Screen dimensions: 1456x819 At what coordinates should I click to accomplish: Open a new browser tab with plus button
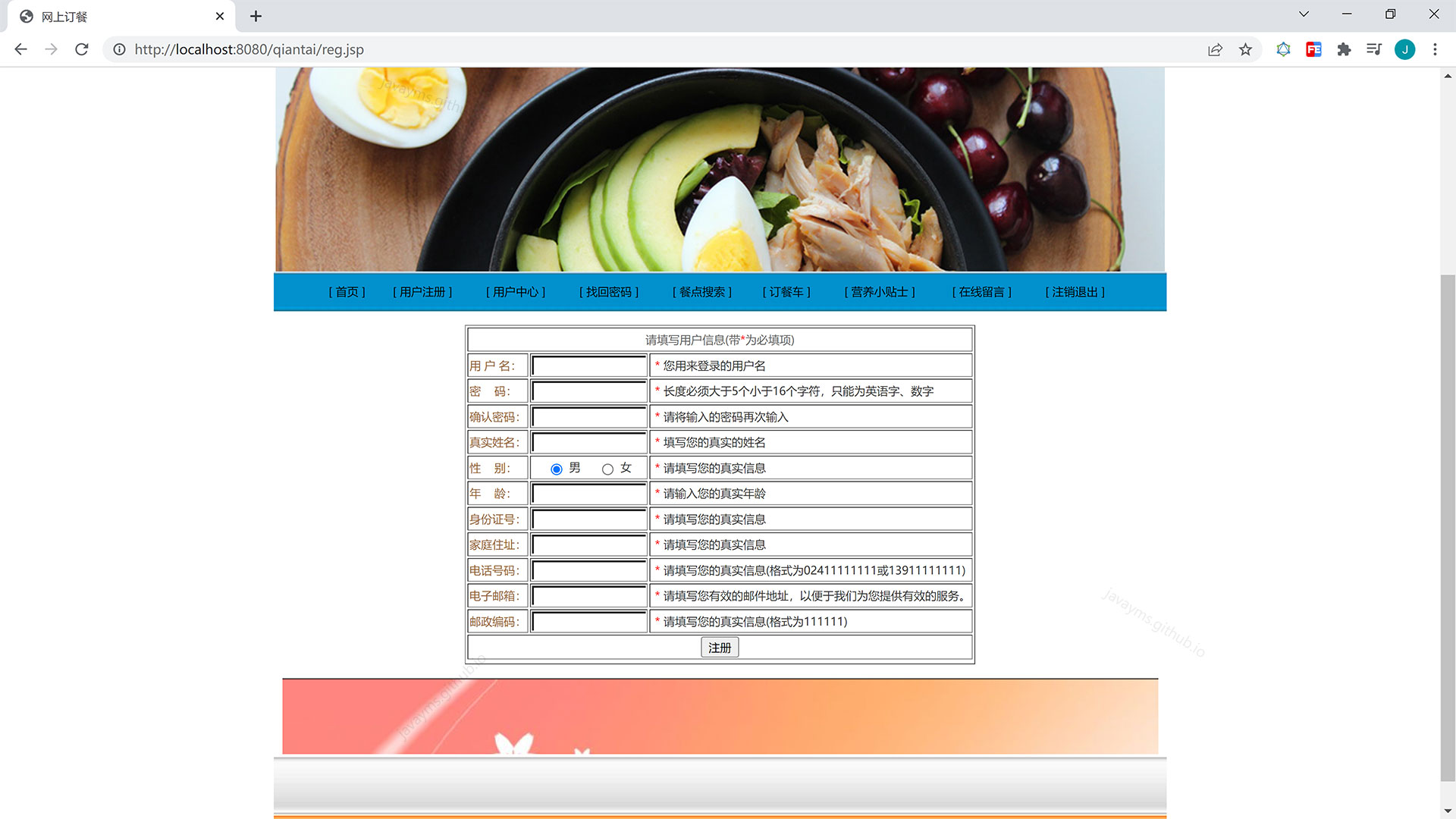[x=256, y=16]
